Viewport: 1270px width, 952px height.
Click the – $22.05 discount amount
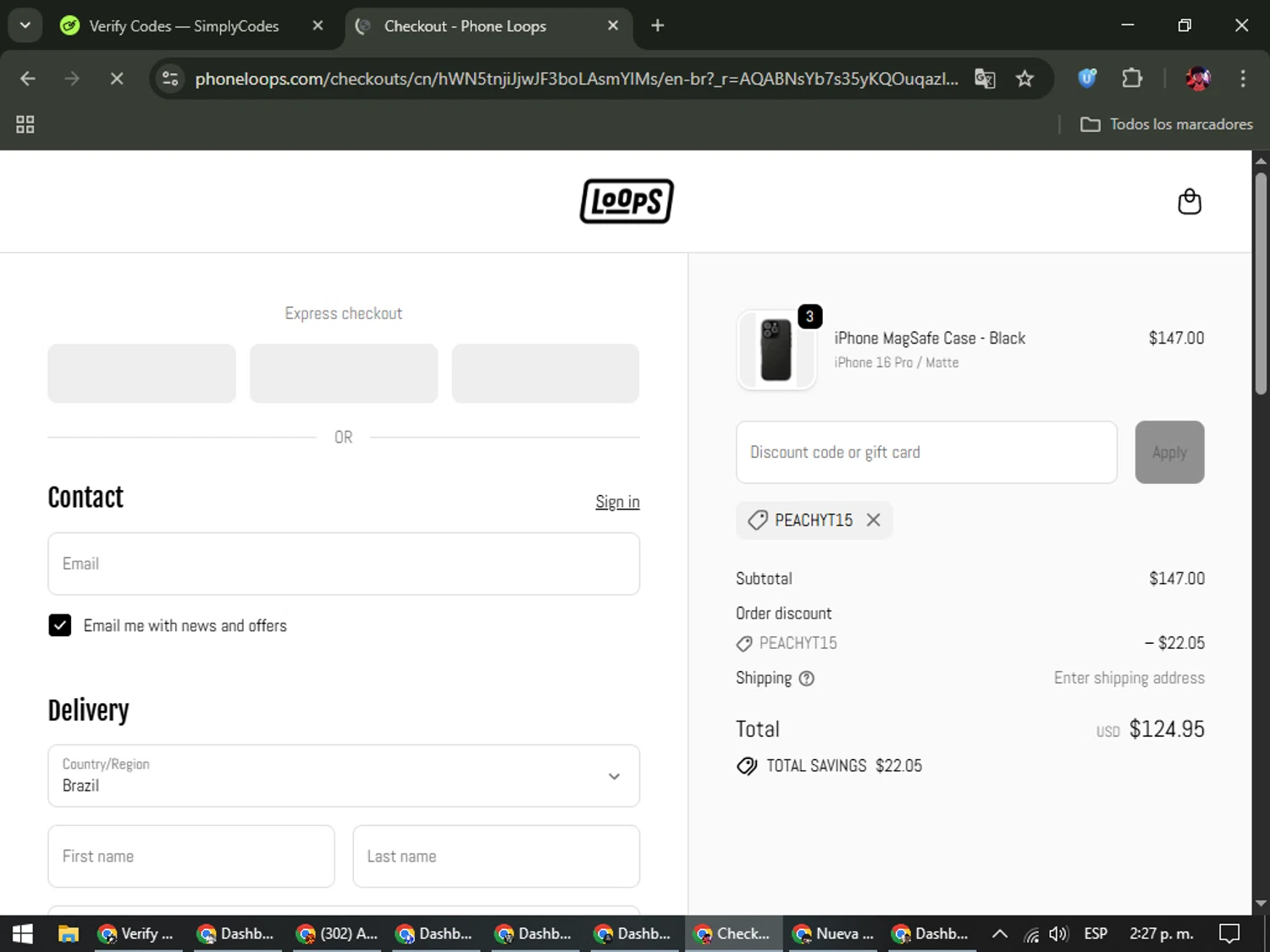point(1175,643)
